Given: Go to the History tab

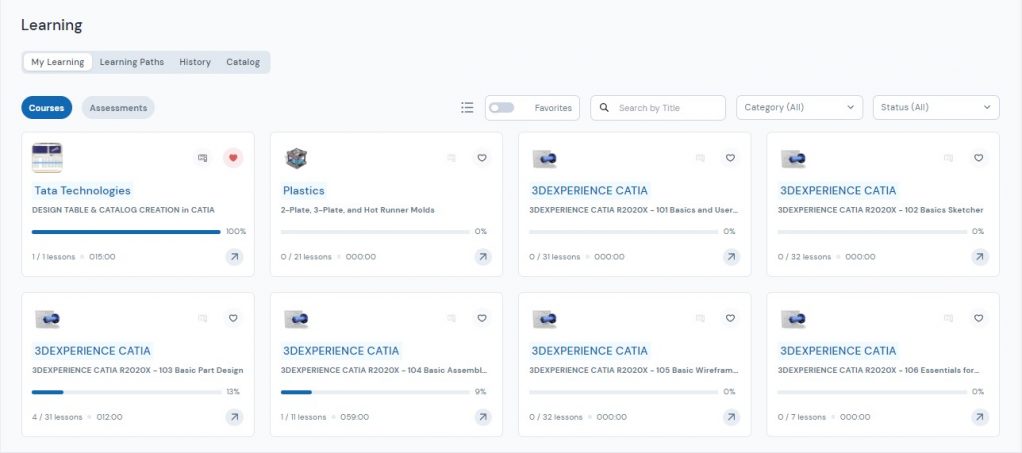Looking at the screenshot, I should [195, 62].
